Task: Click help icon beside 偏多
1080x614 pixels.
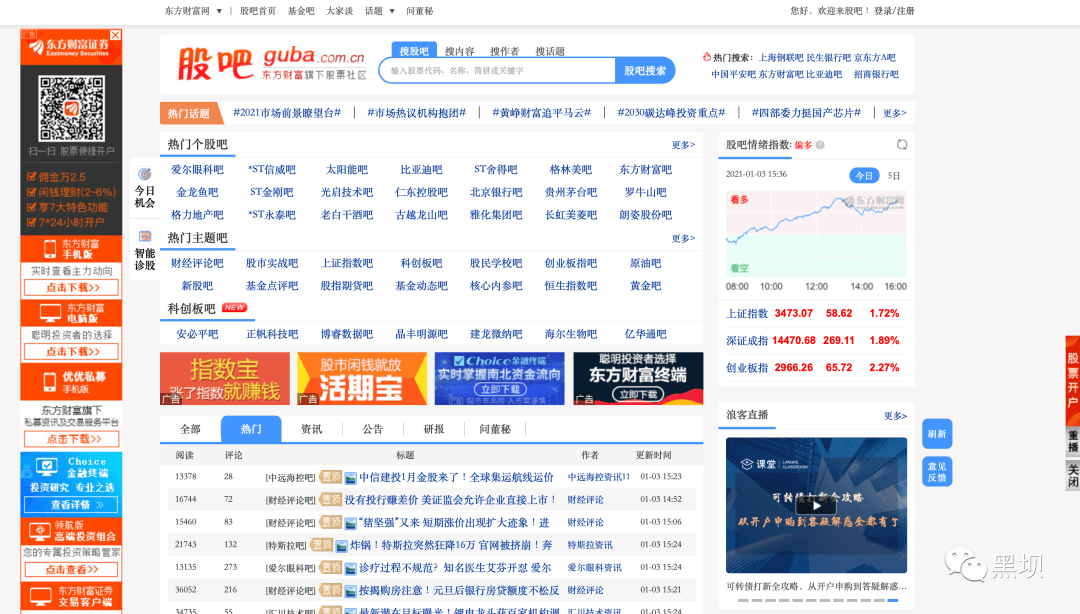Action: point(820,145)
